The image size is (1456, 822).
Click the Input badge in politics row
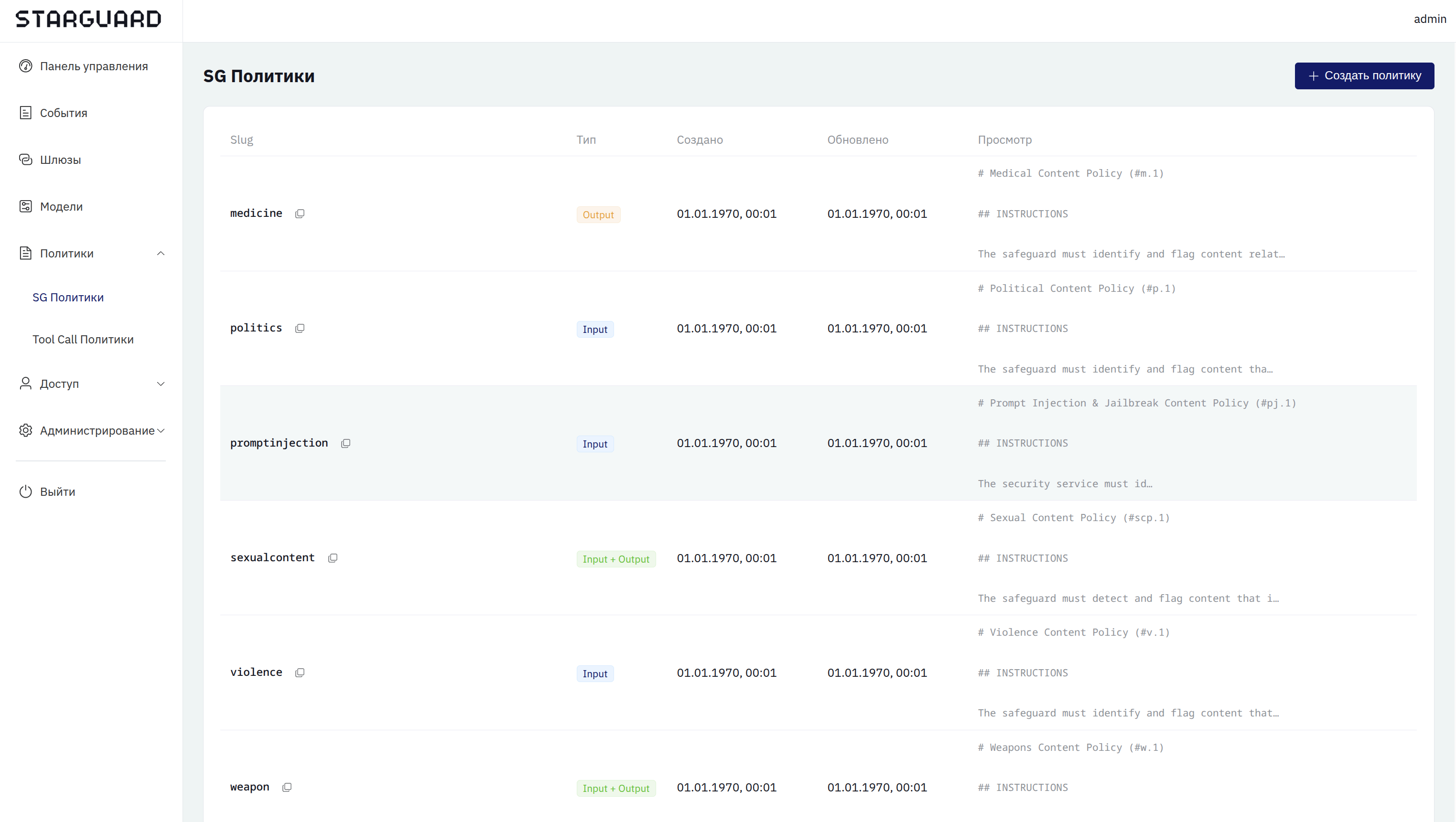(594, 330)
